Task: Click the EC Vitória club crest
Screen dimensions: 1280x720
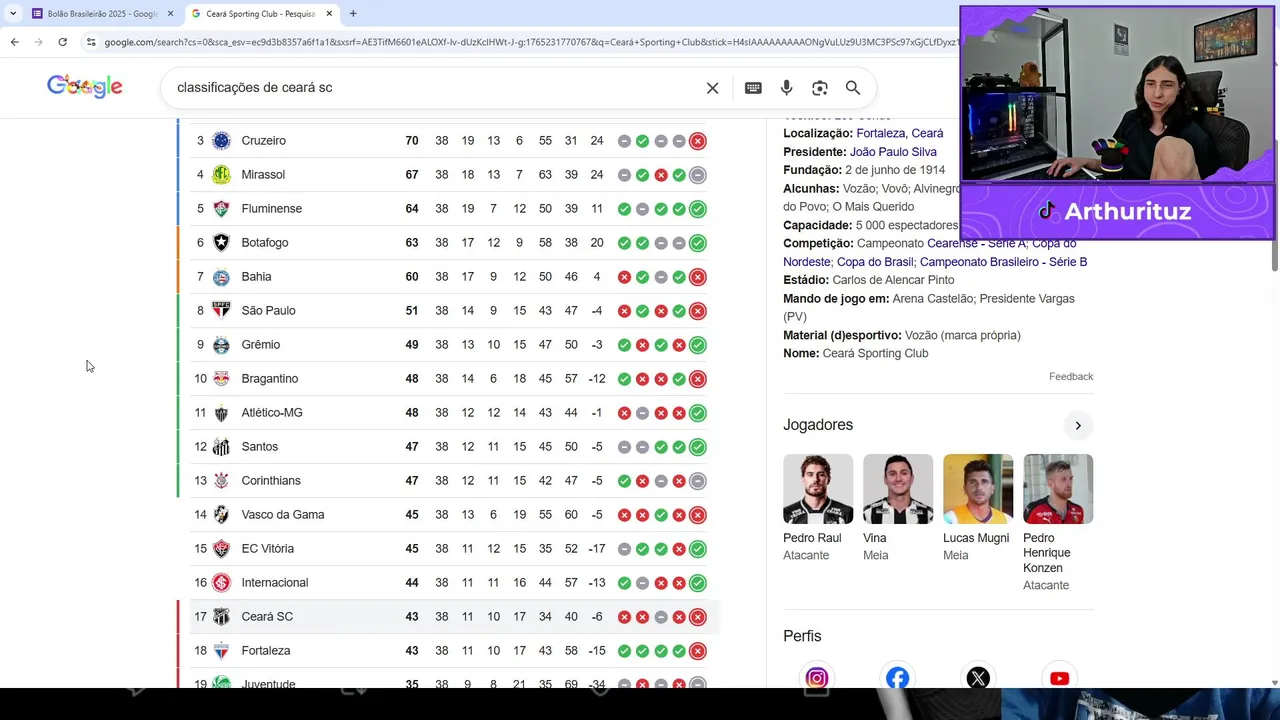Action: (221, 549)
